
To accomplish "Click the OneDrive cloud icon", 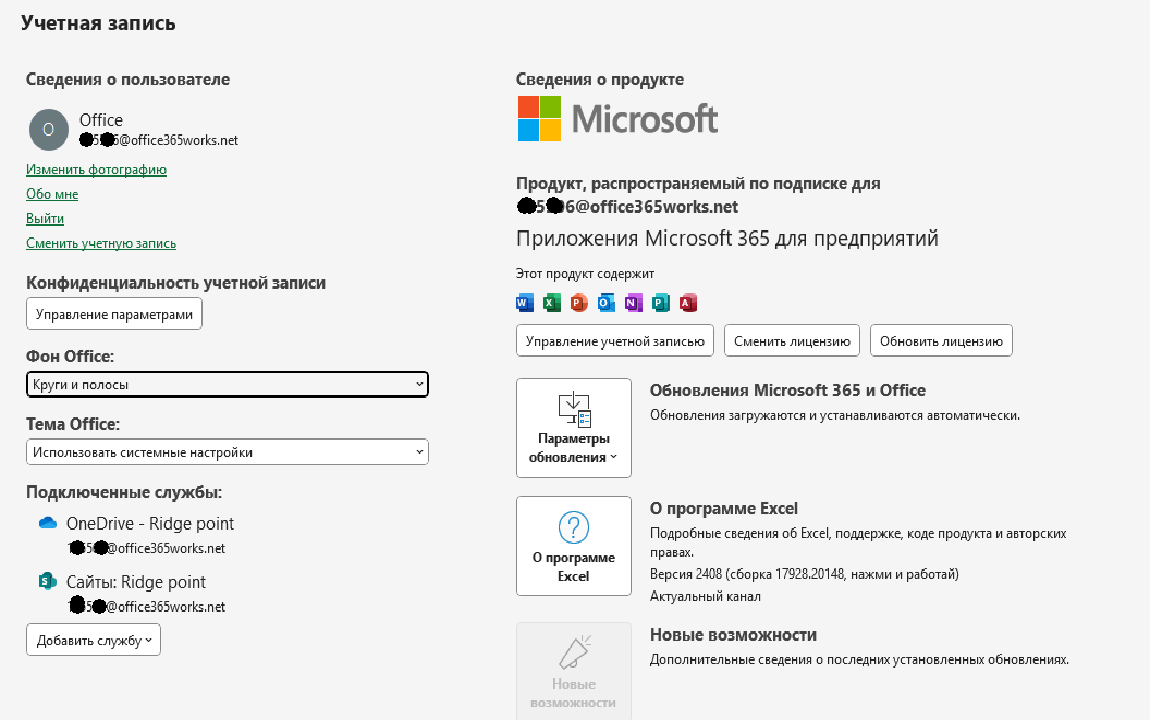I will pos(48,523).
